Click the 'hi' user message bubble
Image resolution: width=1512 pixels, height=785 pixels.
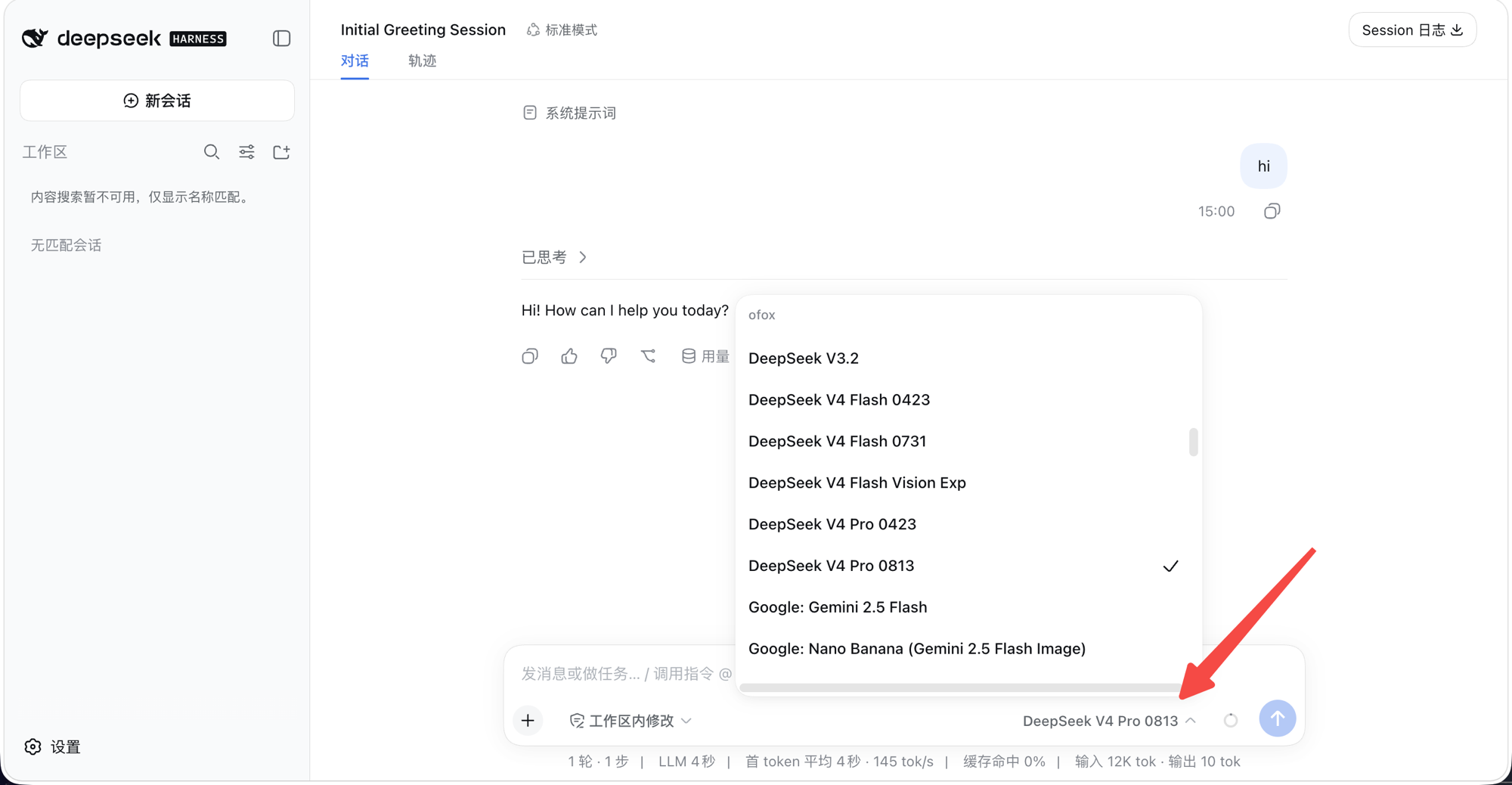click(1263, 166)
